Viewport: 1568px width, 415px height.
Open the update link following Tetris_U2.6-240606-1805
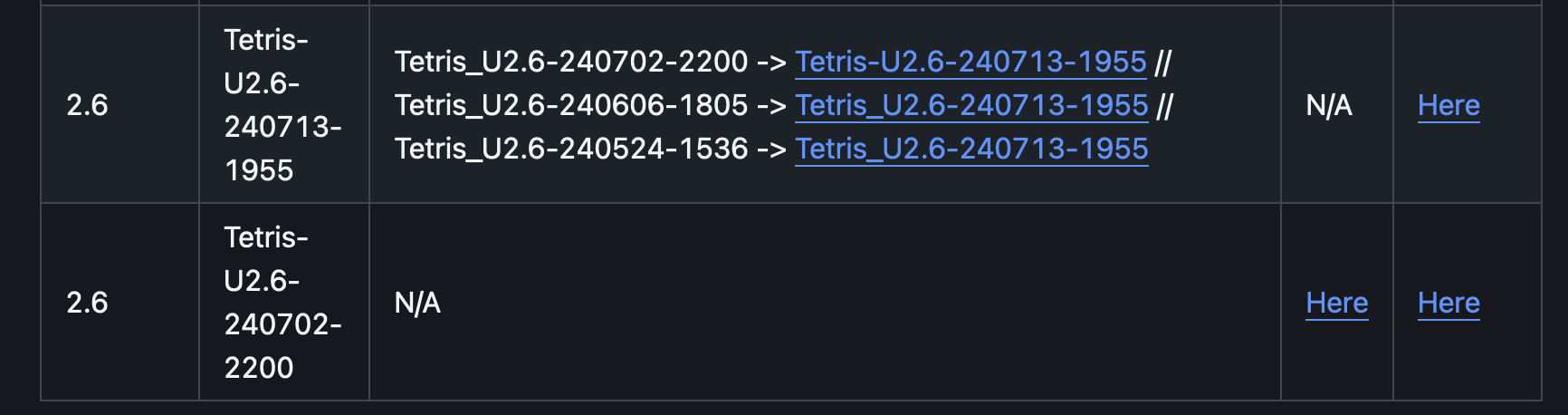[x=971, y=105]
